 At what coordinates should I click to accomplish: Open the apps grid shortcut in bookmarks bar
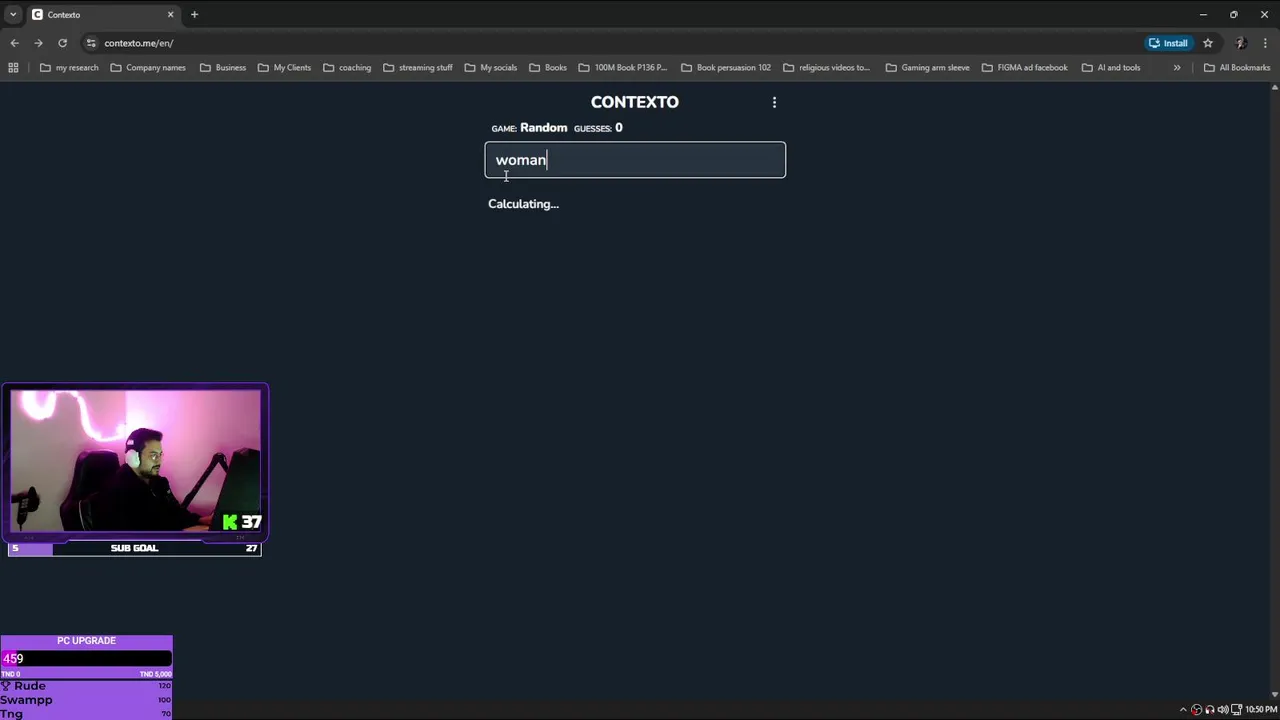point(13,67)
